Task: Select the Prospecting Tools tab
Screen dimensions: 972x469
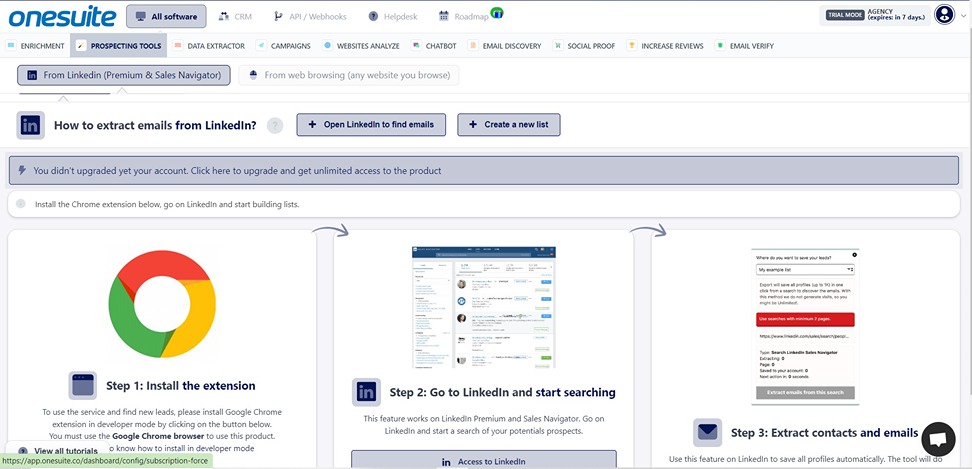Action: click(x=119, y=46)
